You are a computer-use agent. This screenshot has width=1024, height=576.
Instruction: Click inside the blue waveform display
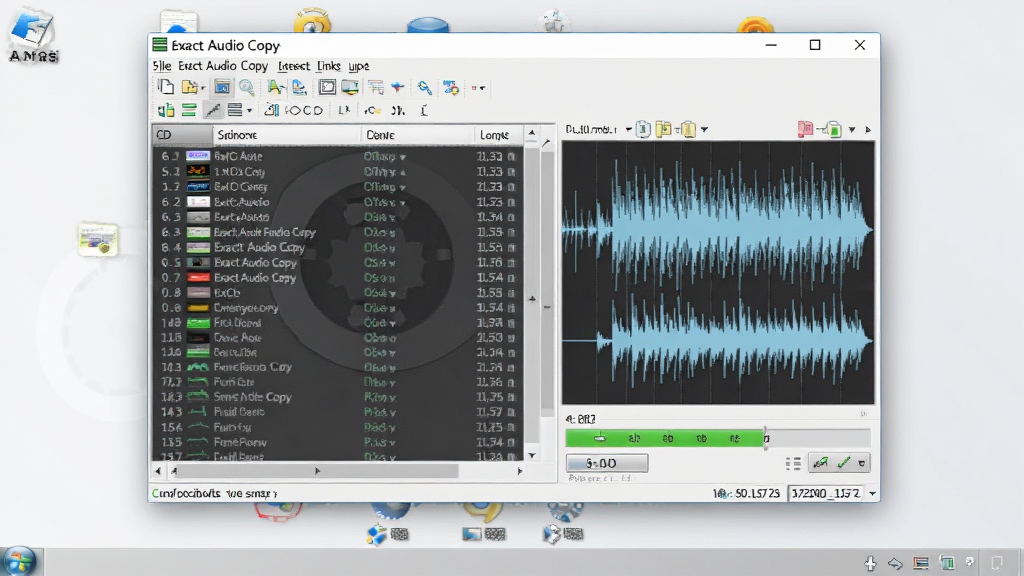(x=718, y=272)
